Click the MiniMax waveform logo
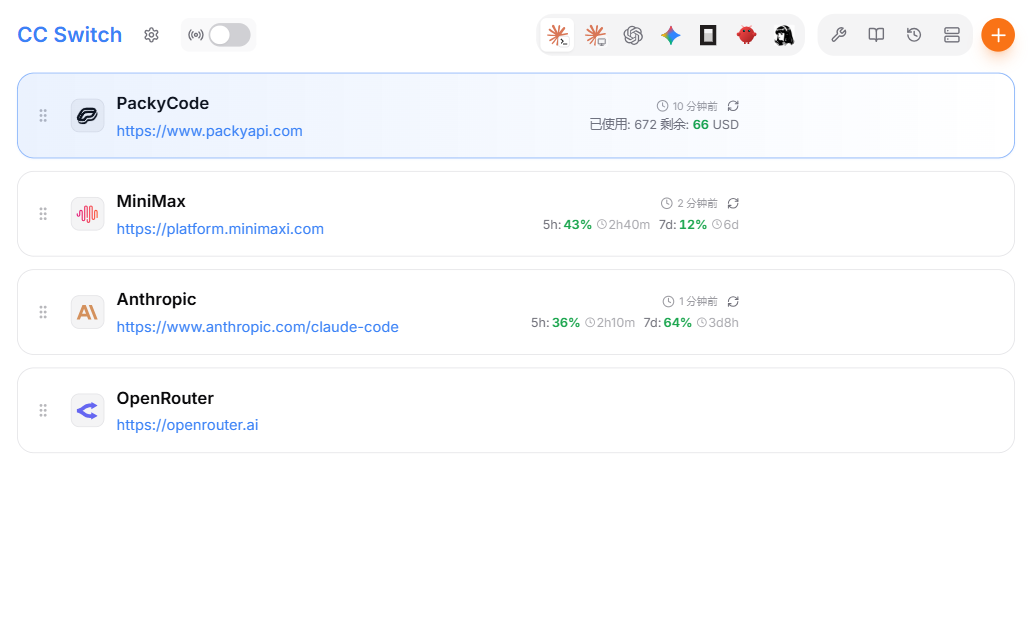This screenshot has width=1028, height=623. coord(87,214)
